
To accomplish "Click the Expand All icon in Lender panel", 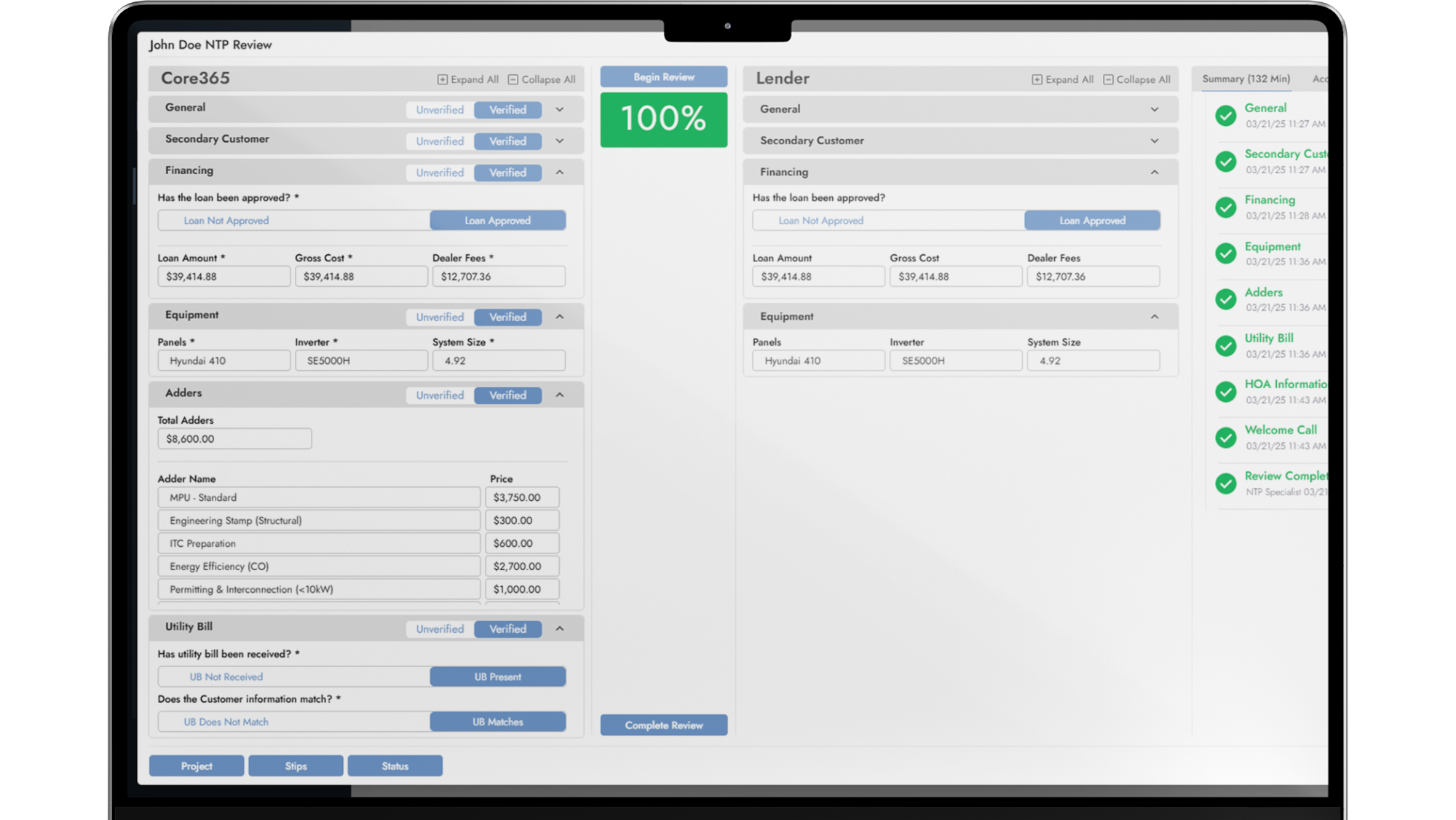I will 1037,79.
